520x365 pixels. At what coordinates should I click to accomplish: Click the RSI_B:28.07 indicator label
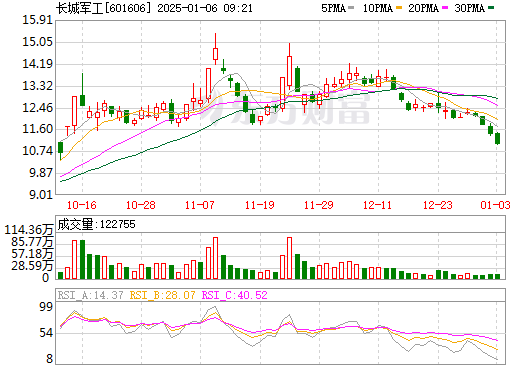tap(162, 295)
